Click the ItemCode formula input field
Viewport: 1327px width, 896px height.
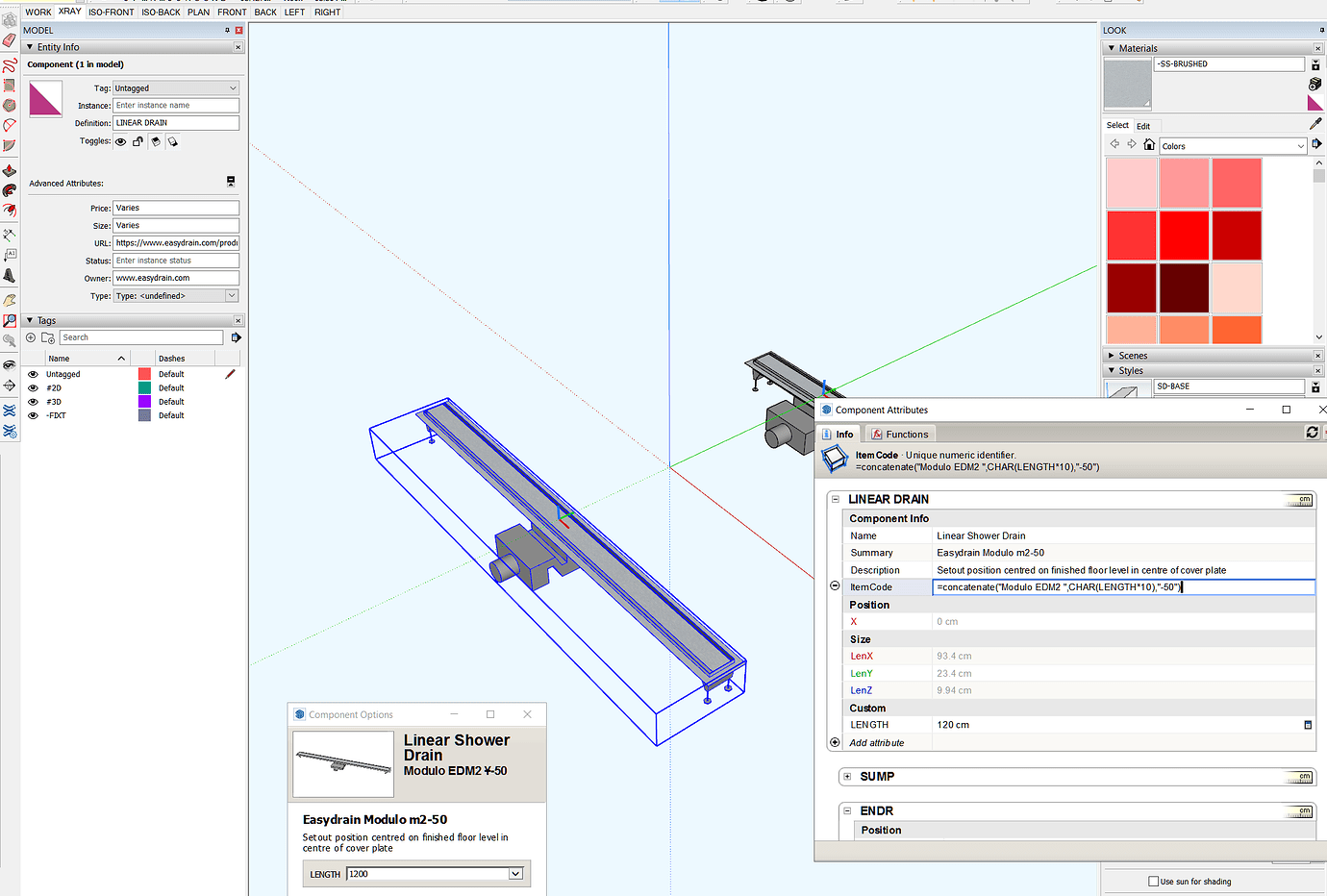click(x=1122, y=586)
